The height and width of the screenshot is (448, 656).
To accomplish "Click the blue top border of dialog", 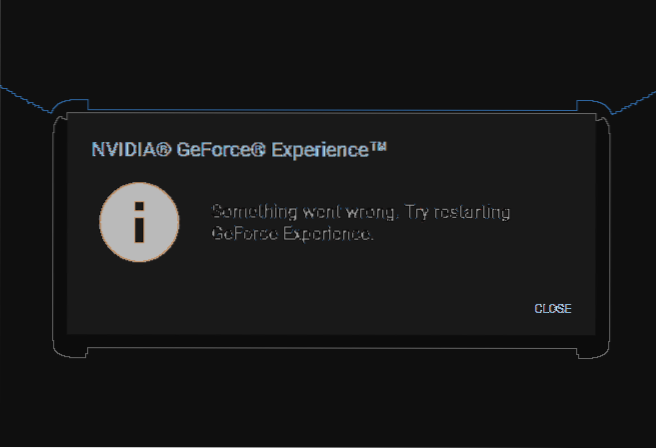I will [x=331, y=110].
